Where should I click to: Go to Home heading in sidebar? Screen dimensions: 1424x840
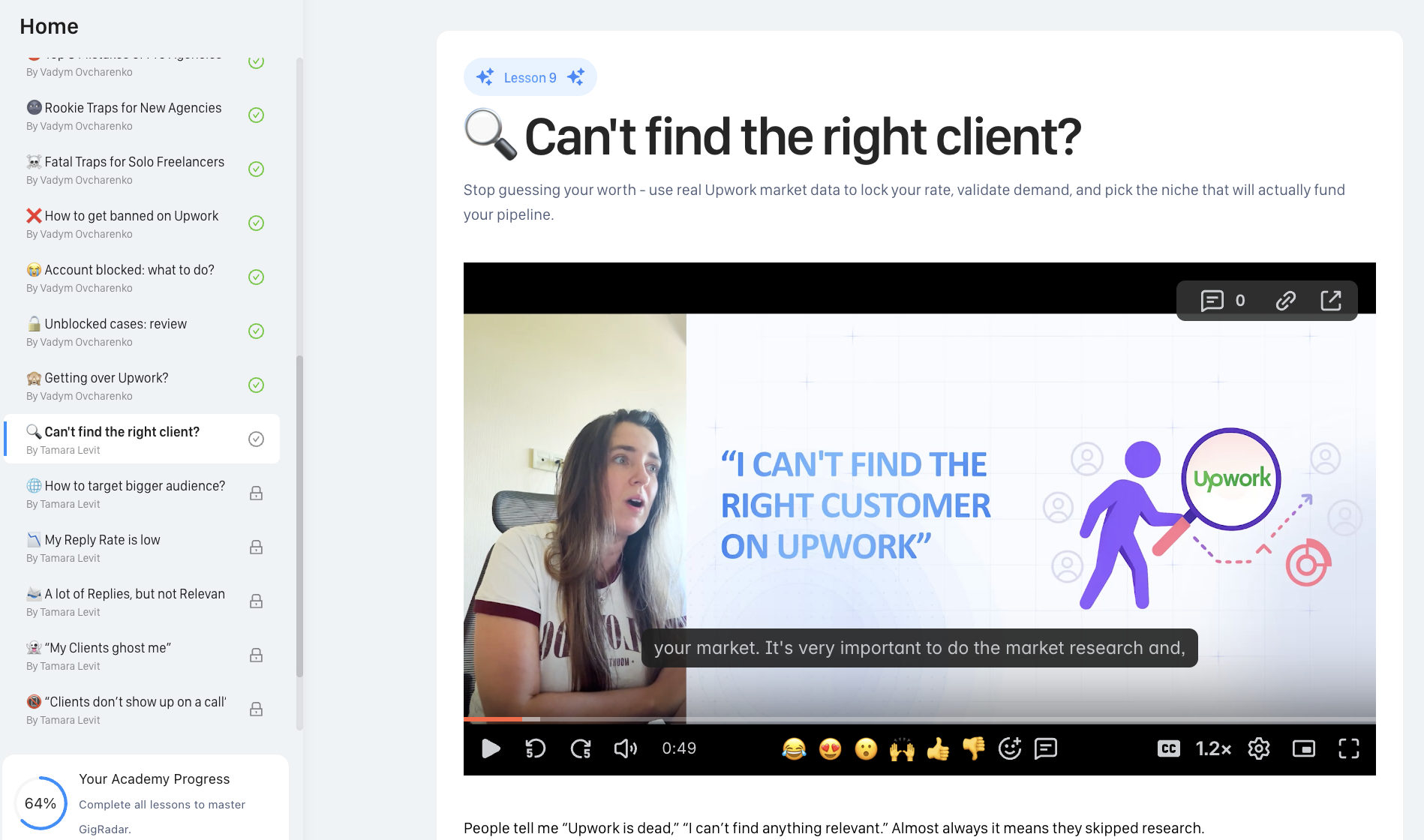(49, 26)
